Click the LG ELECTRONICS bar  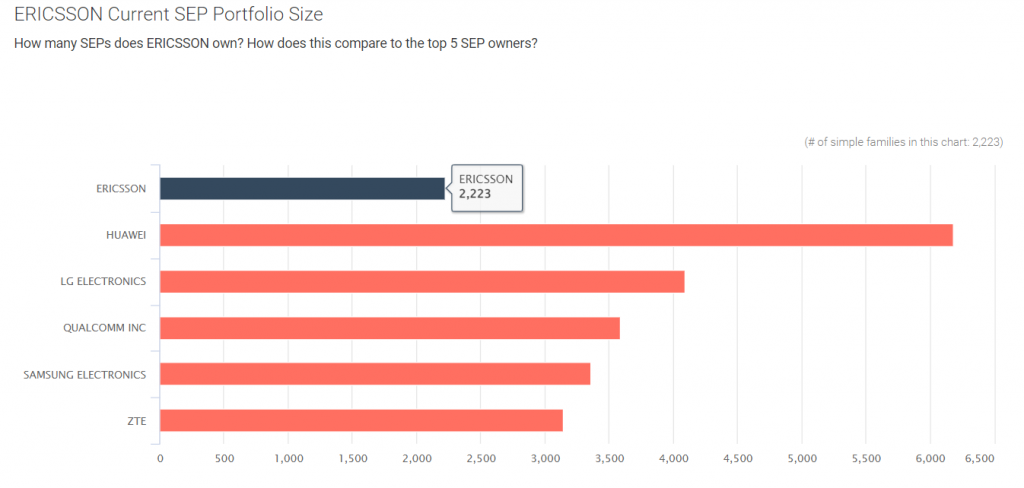(x=422, y=281)
